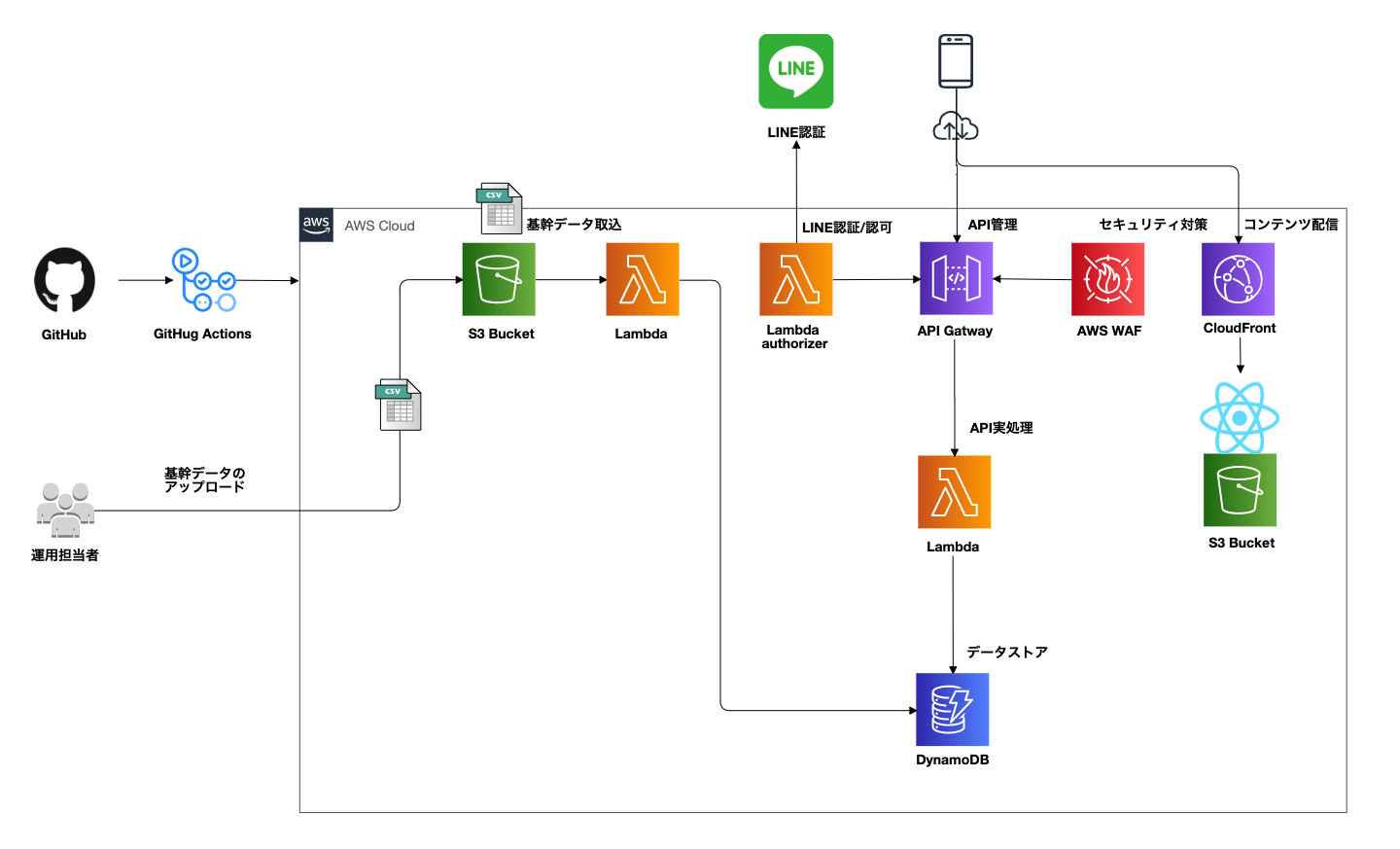Click the blue DynamoDB icon
The height and width of the screenshot is (849, 1400).
coord(952,709)
